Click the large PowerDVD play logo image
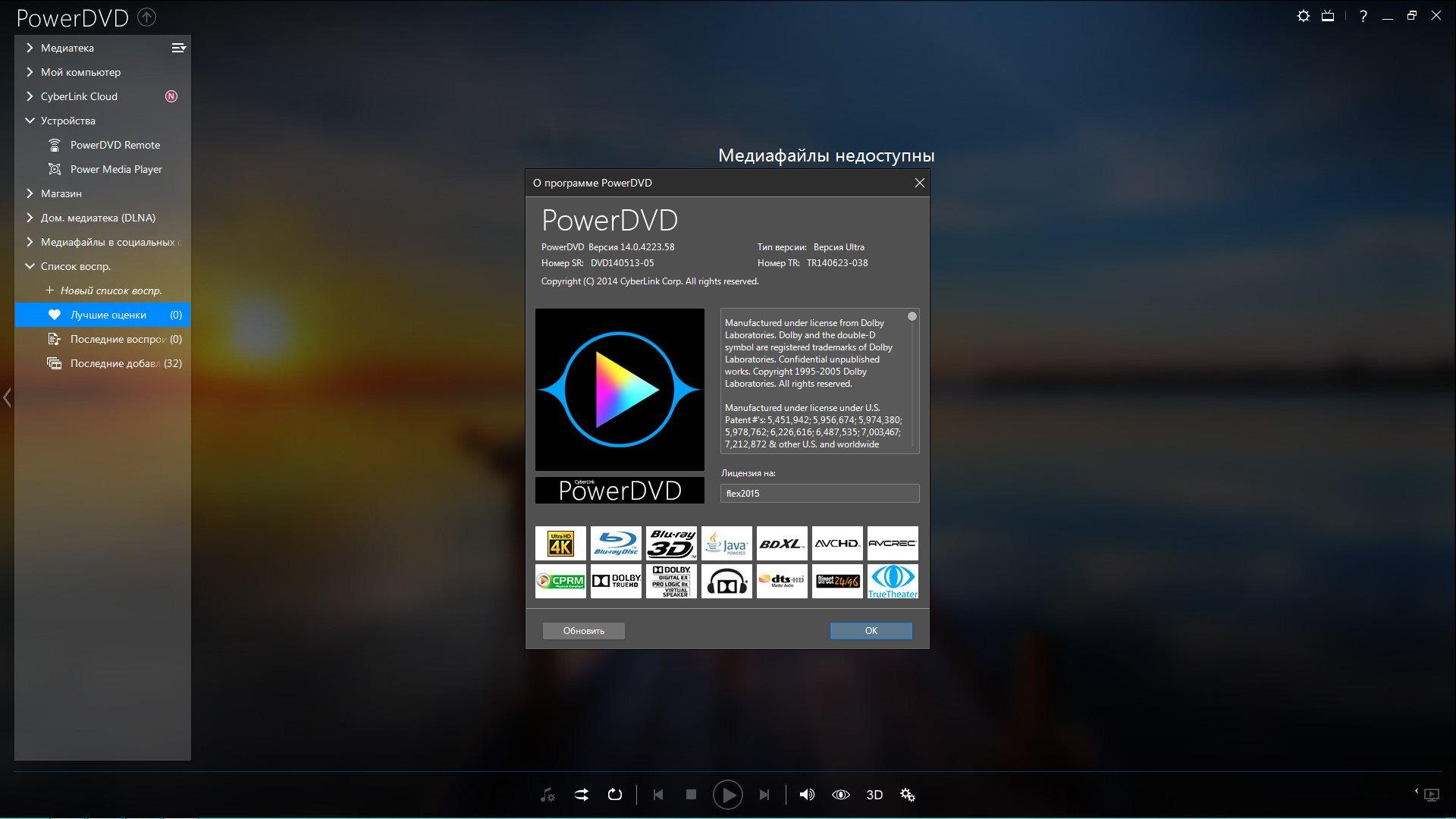Image resolution: width=1456 pixels, height=819 pixels. click(620, 390)
